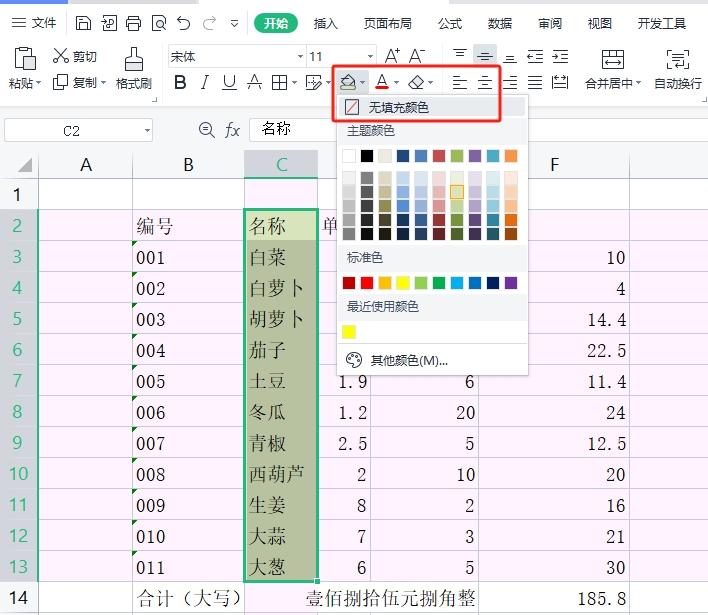This screenshot has height=615, width=708.
Task: Toggle Bold formatting
Action: (180, 83)
